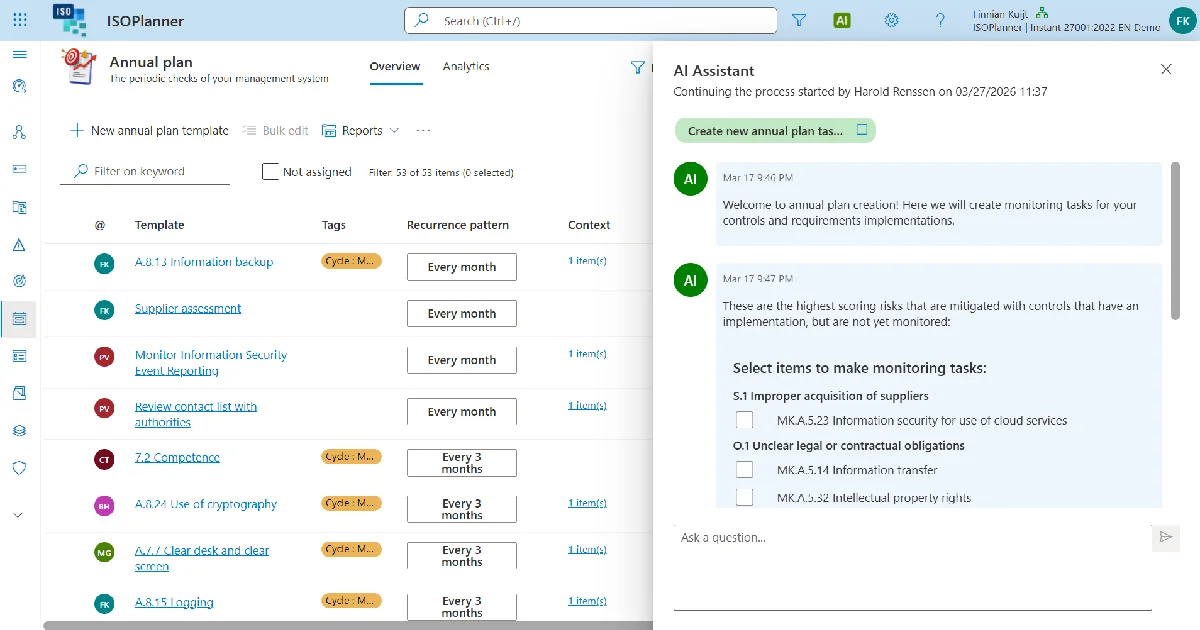
Task: Open recurrence for Monitor Information Security Event Reporting
Action: [x=462, y=360]
